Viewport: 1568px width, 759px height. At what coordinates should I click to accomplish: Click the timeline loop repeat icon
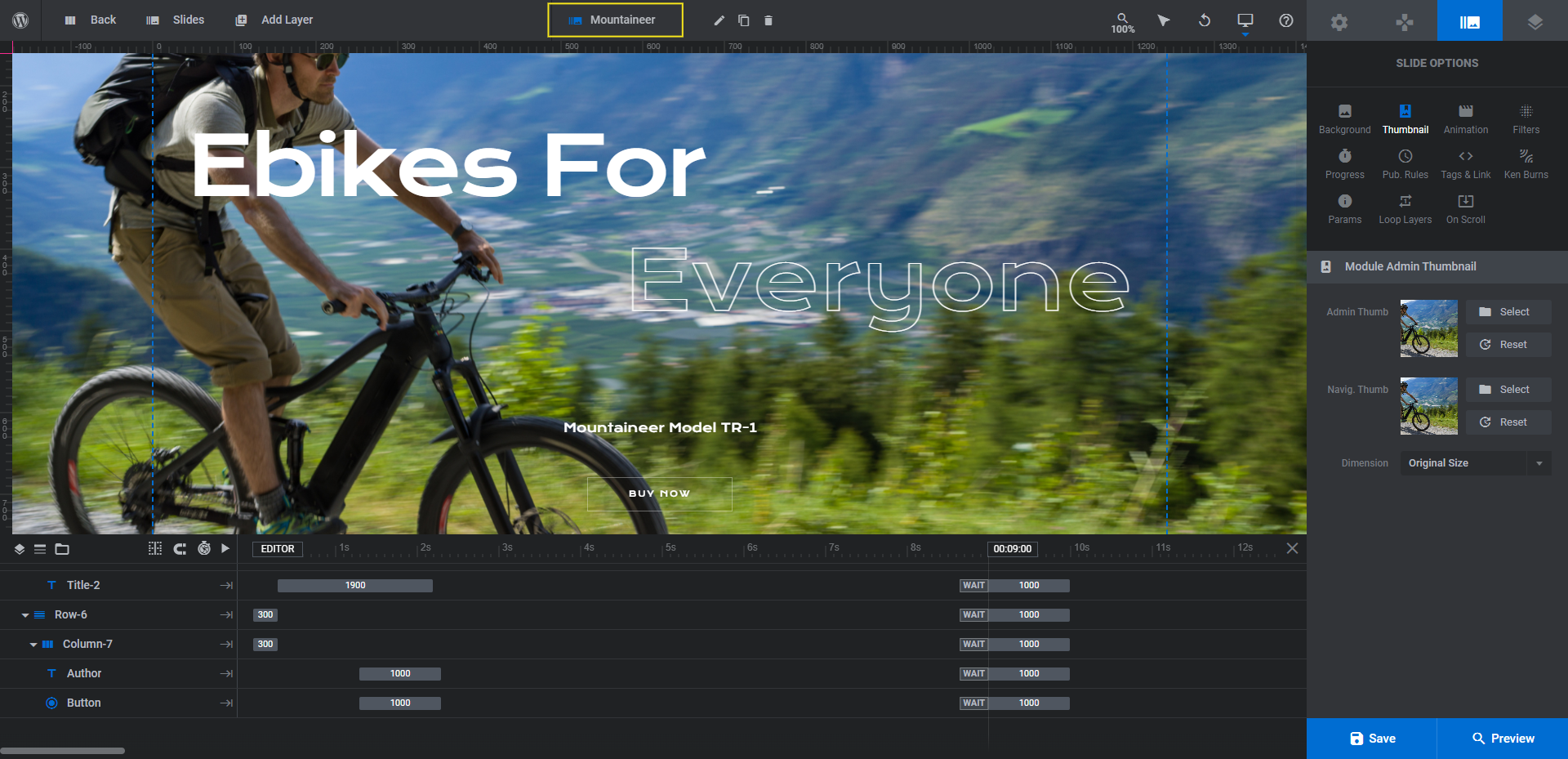(x=180, y=549)
